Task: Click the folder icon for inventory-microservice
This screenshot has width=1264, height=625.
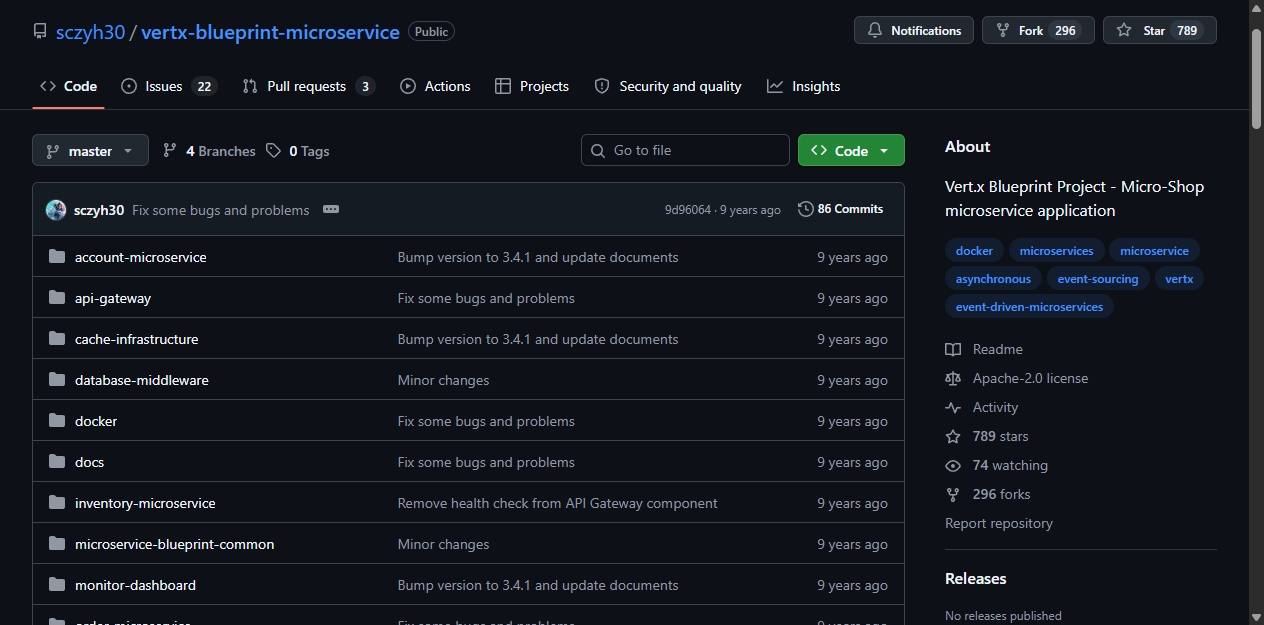Action: (x=57, y=503)
